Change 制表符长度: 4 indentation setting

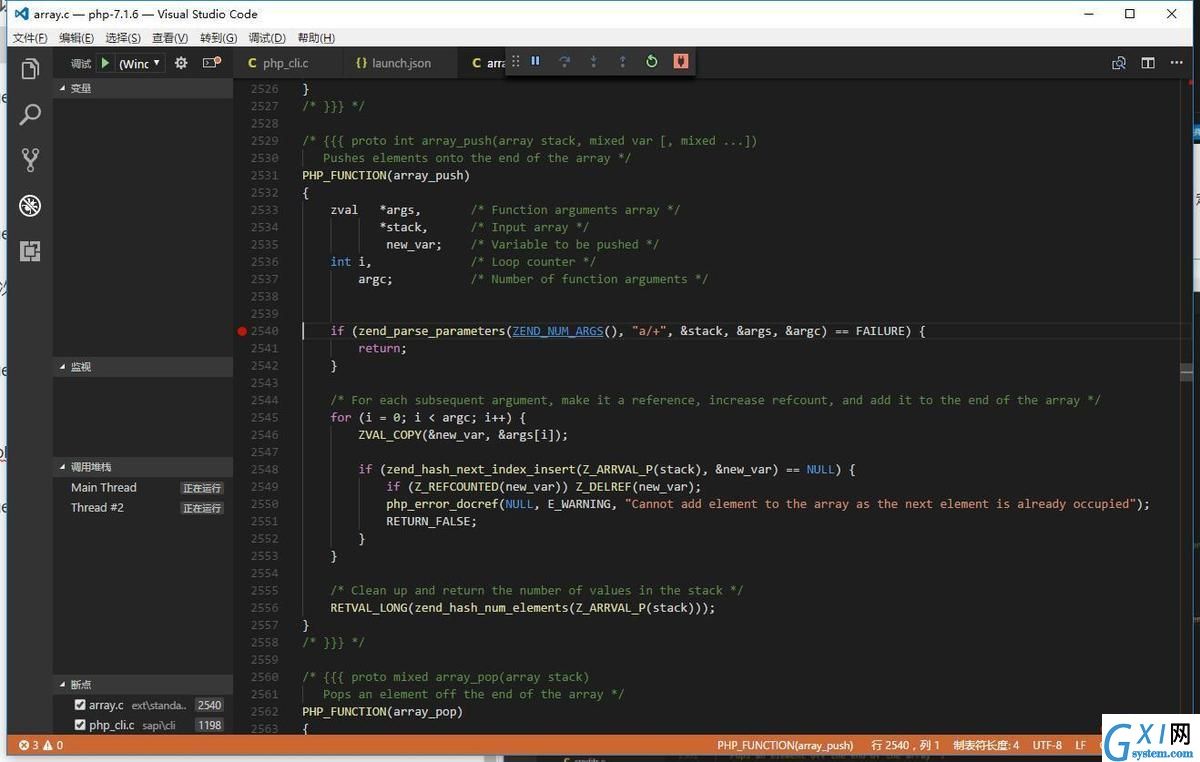tap(986, 745)
